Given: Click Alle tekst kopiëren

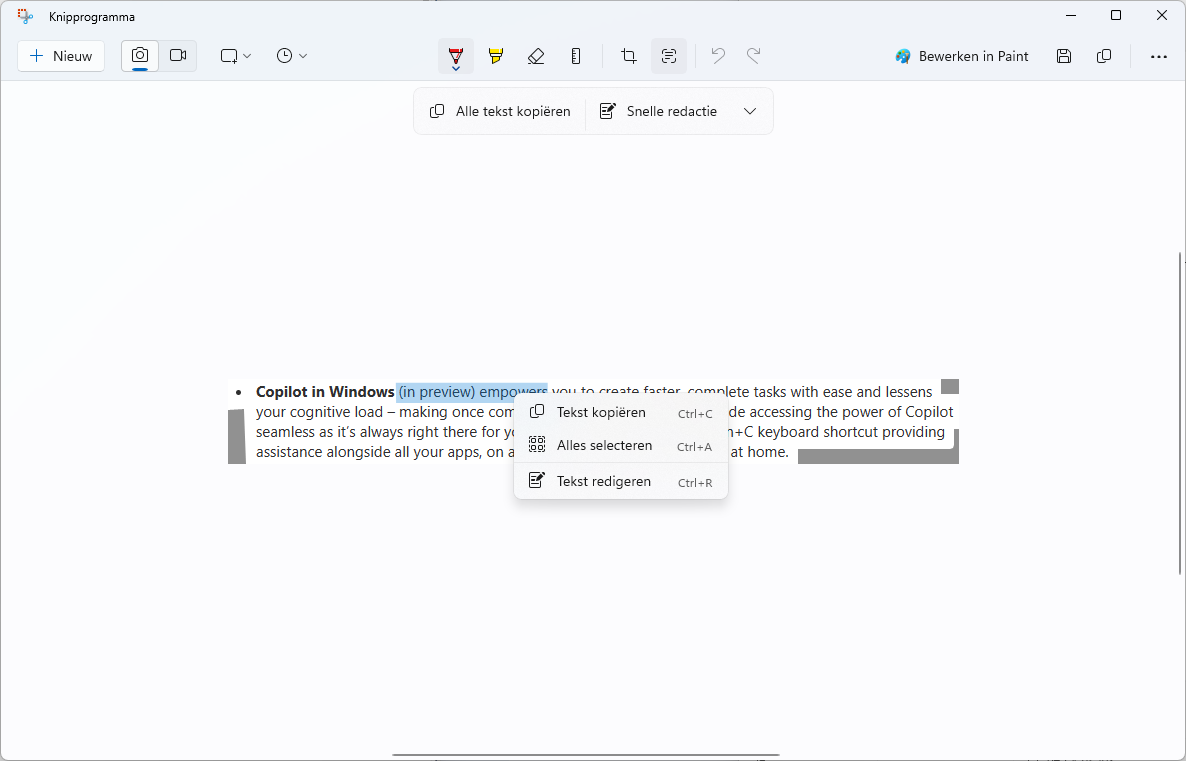Looking at the screenshot, I should (x=500, y=111).
